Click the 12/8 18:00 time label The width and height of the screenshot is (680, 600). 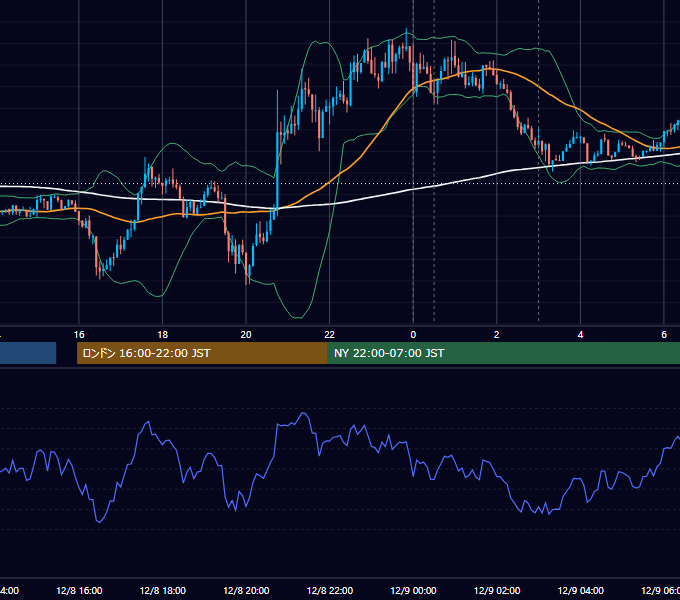163,590
